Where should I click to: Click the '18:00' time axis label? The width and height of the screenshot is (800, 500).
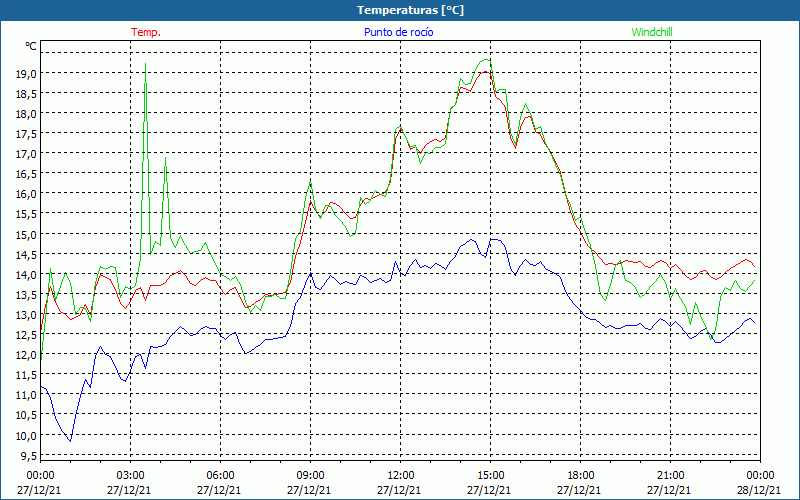click(580, 476)
